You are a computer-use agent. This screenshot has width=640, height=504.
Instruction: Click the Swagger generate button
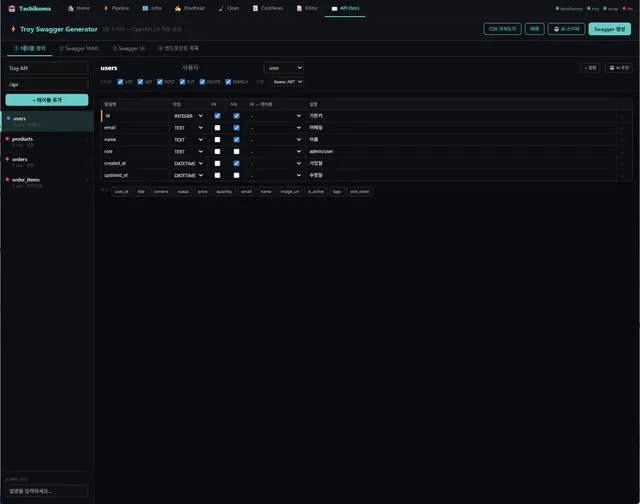point(609,29)
